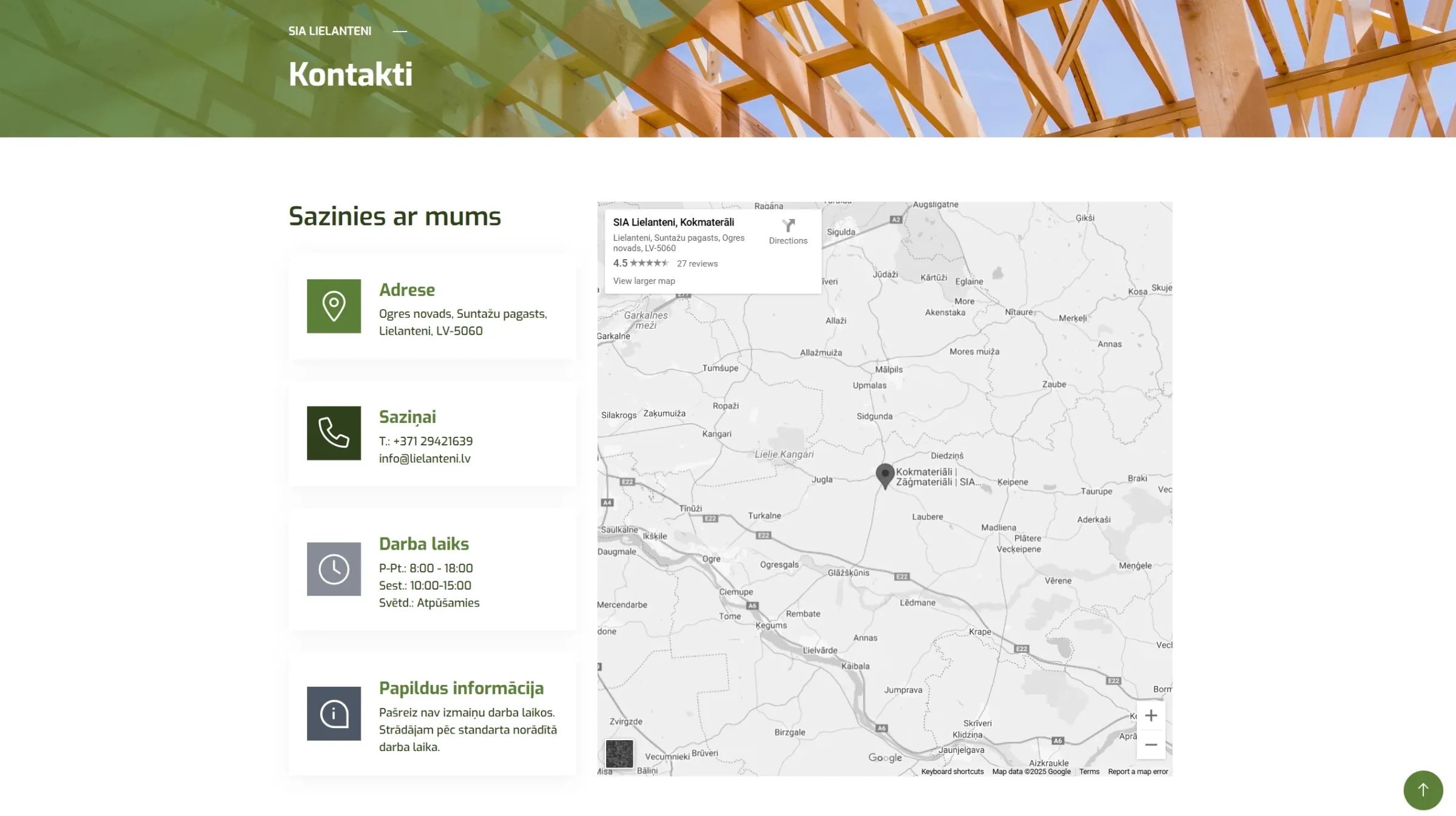The width and height of the screenshot is (1456, 816).
Task: Click Lielvārde label on map
Action: [820, 650]
